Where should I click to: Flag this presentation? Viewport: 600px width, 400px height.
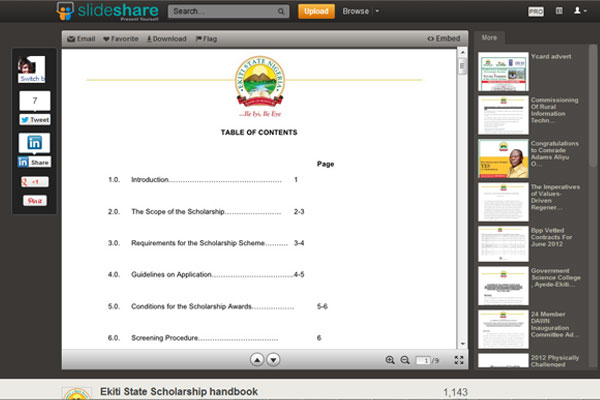(205, 39)
